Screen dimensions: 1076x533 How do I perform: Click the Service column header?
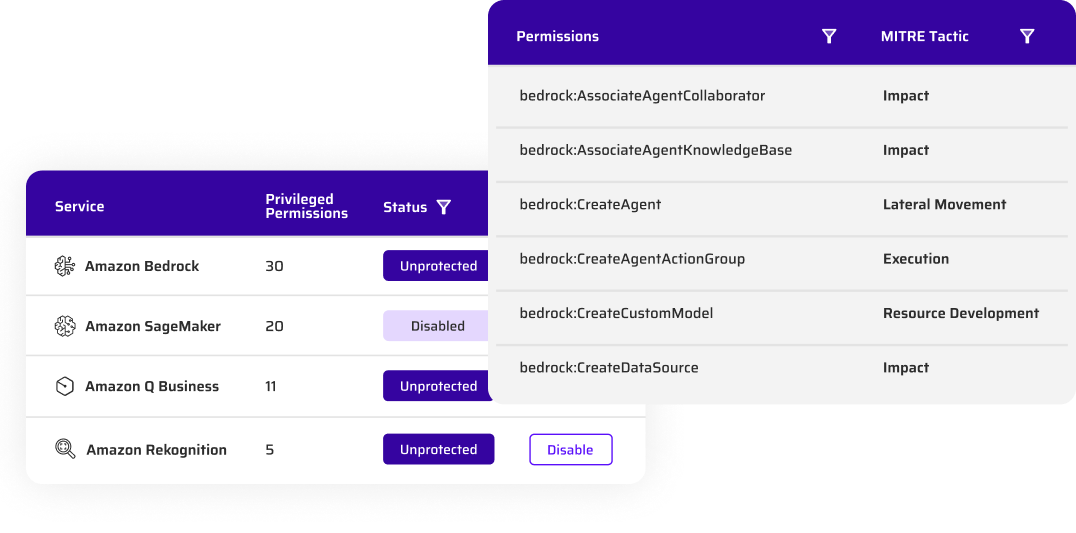point(80,206)
